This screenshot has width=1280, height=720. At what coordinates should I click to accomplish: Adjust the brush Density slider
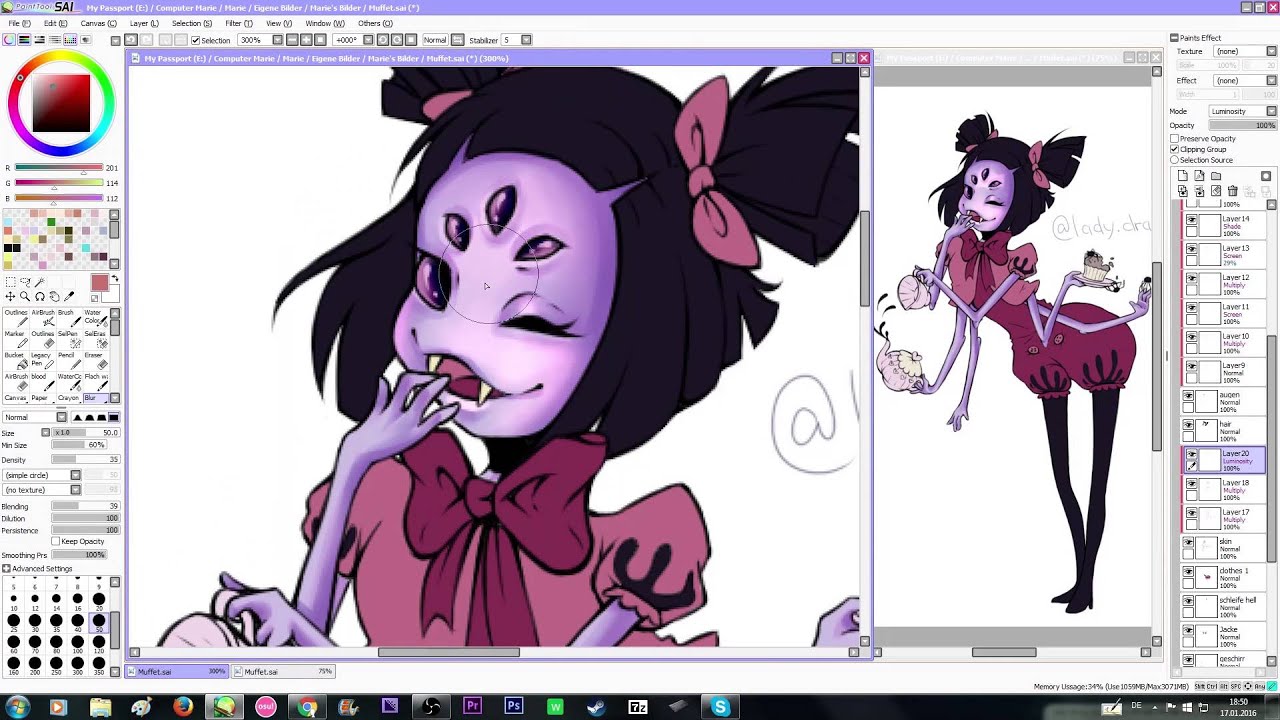click(x=85, y=459)
